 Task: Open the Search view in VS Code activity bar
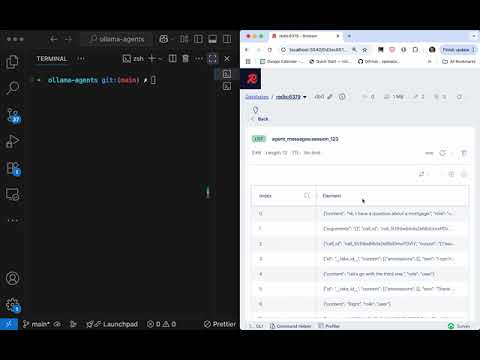(13, 88)
